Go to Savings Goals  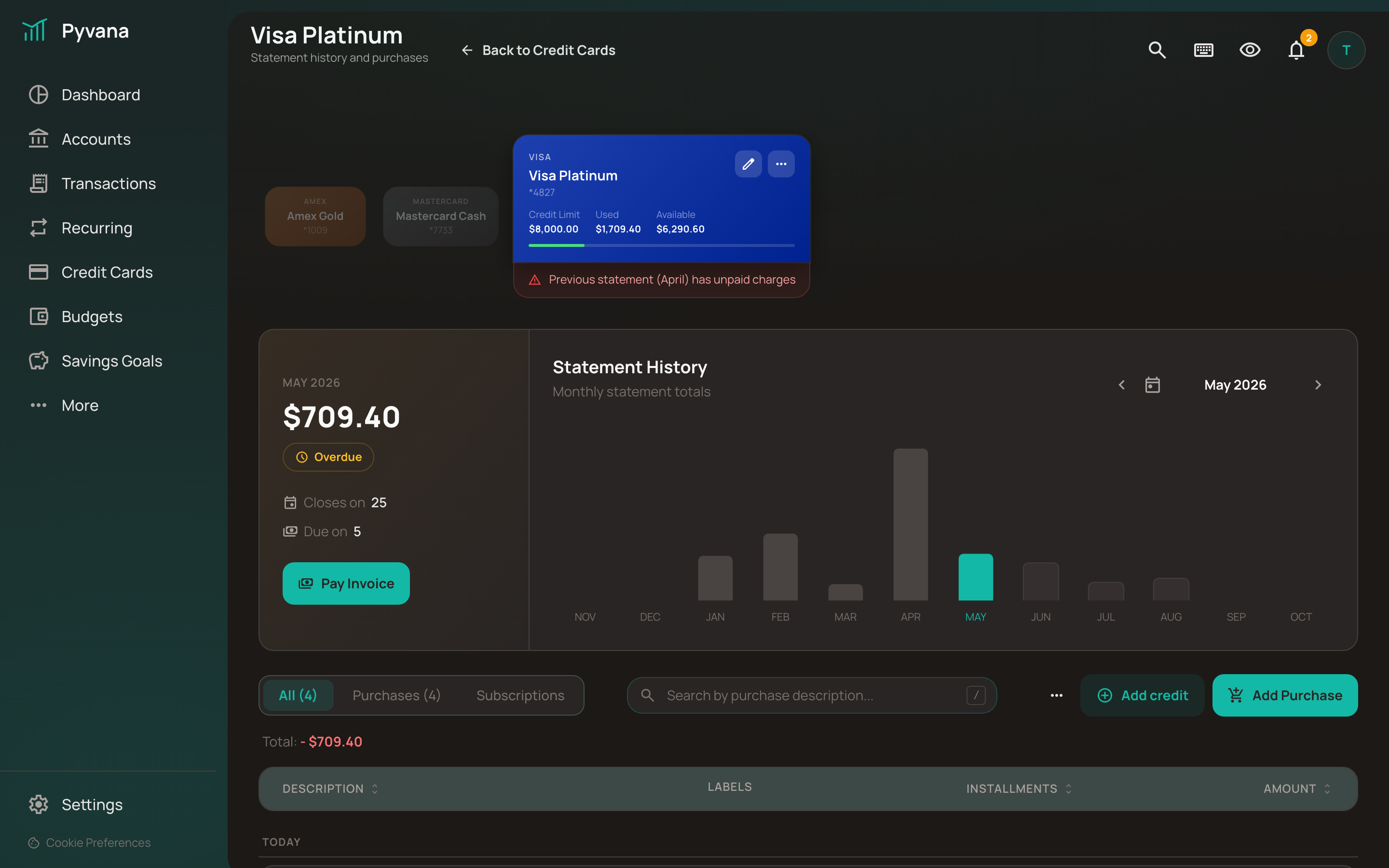[x=95, y=361]
